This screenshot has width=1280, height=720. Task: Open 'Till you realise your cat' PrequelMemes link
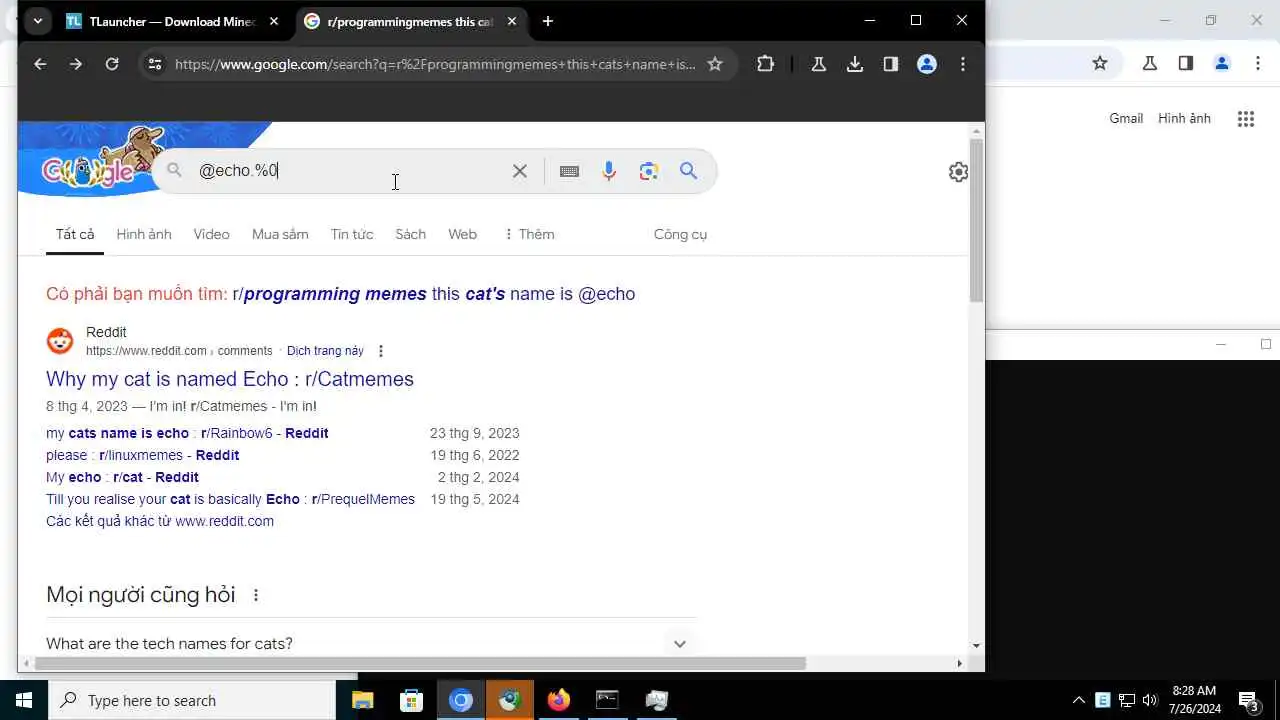click(x=230, y=499)
